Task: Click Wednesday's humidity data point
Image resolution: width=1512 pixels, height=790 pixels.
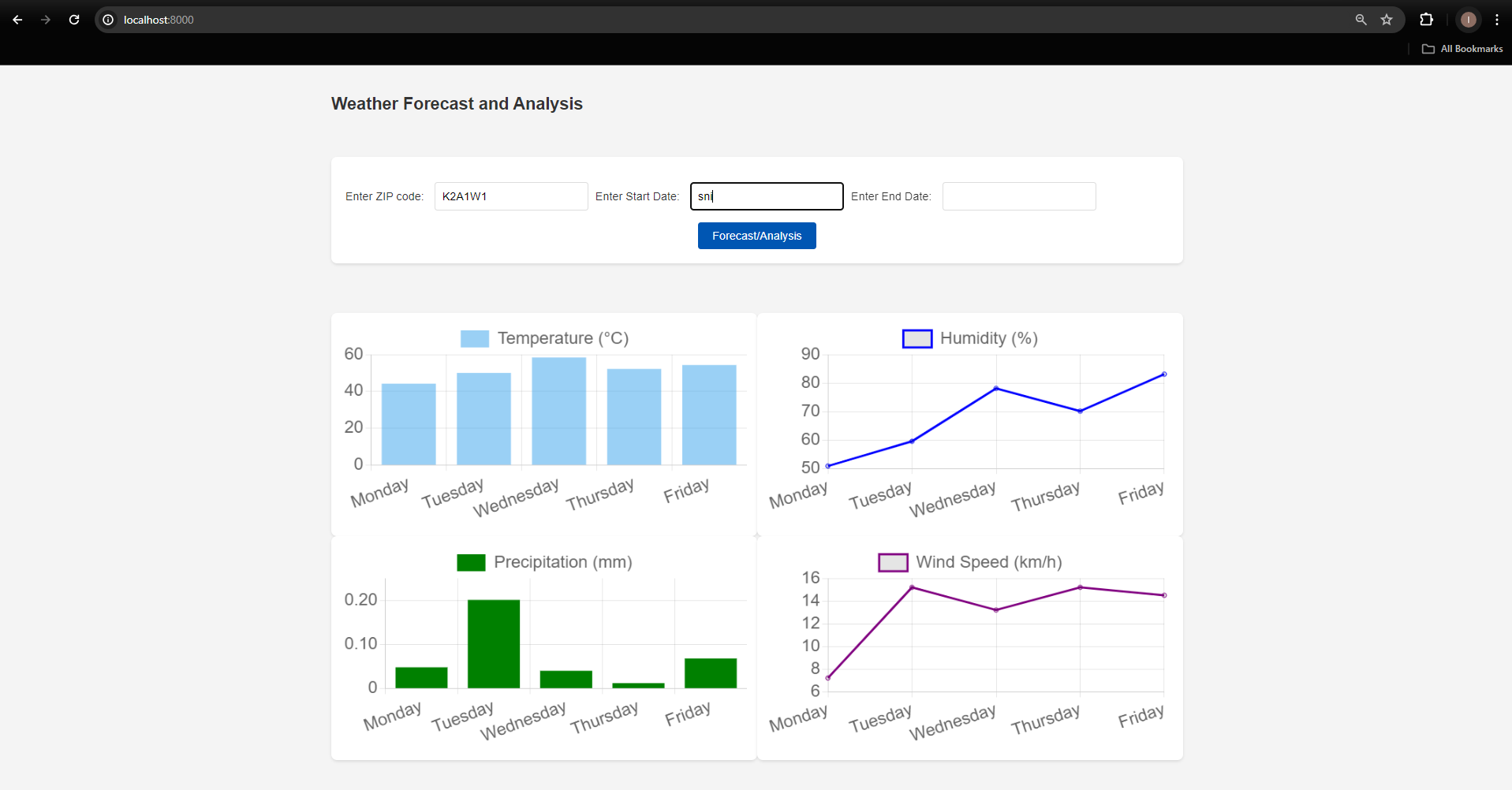Action: [996, 388]
